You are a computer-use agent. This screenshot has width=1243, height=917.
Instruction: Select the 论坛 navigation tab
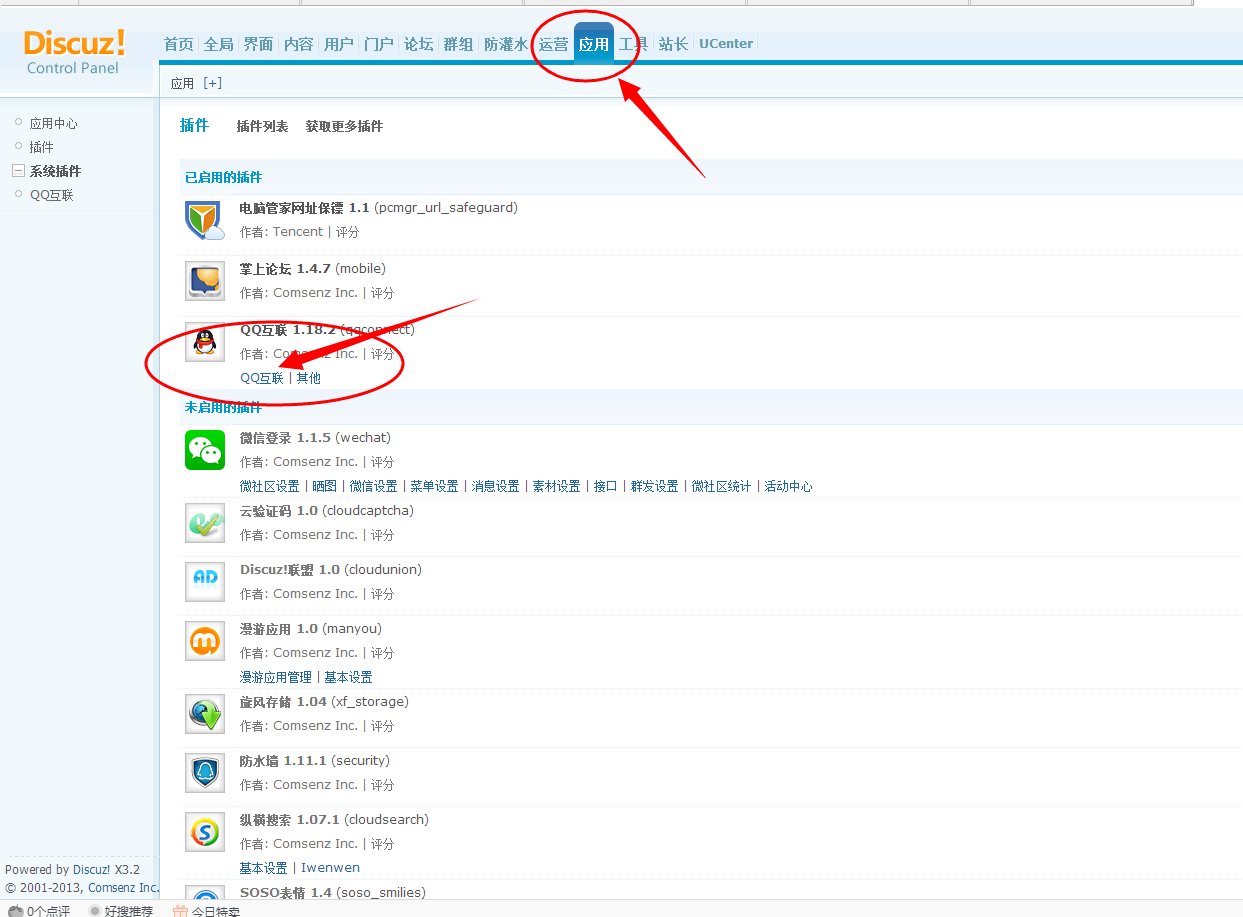tap(418, 44)
